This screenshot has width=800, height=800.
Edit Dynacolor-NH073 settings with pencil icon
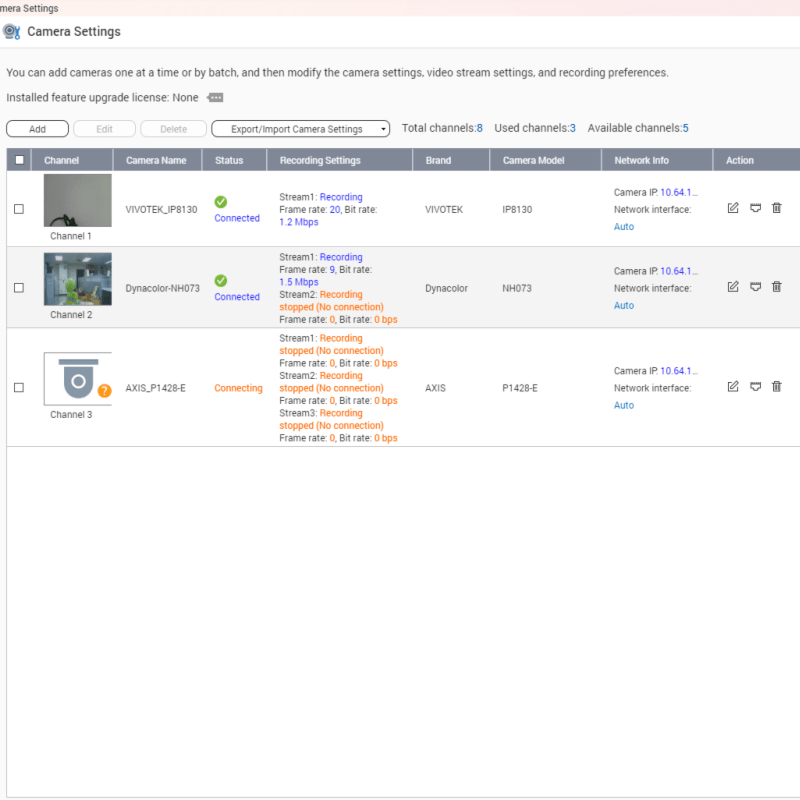tap(733, 287)
